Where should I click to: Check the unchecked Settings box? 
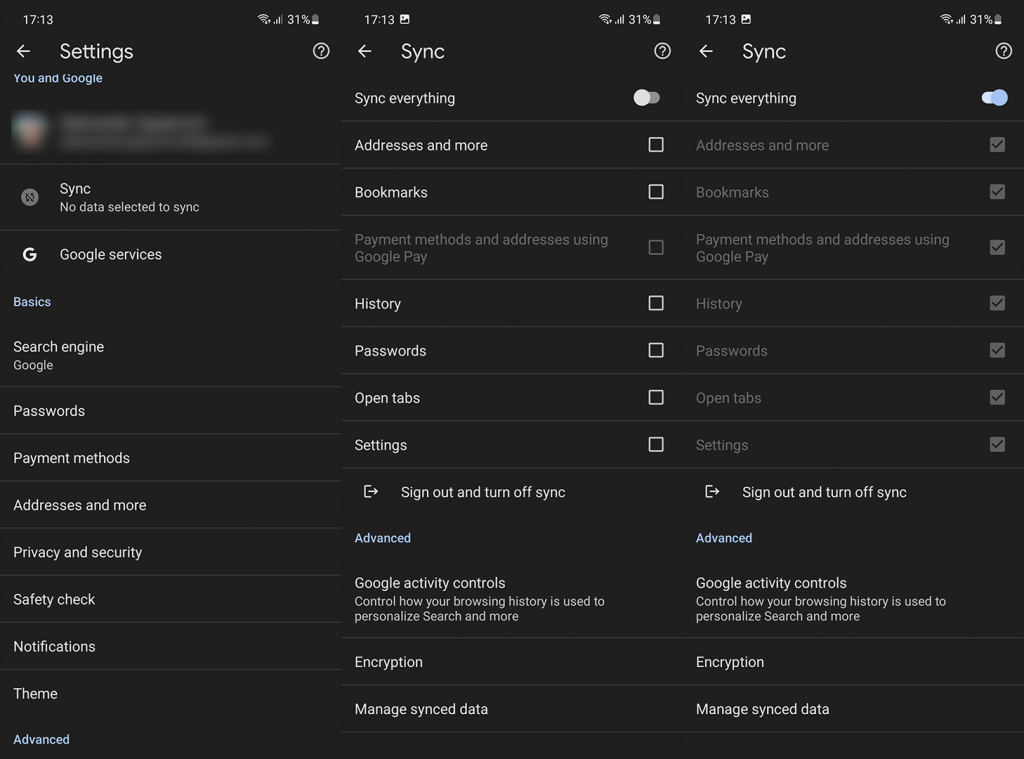click(656, 444)
